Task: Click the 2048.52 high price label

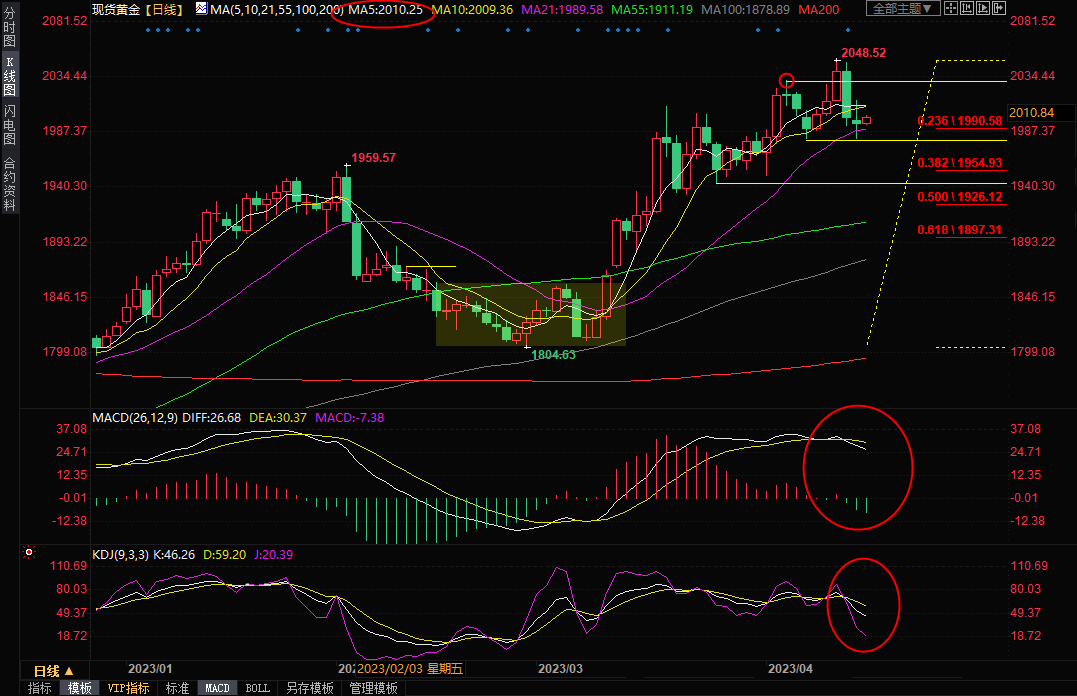Action: [863, 53]
